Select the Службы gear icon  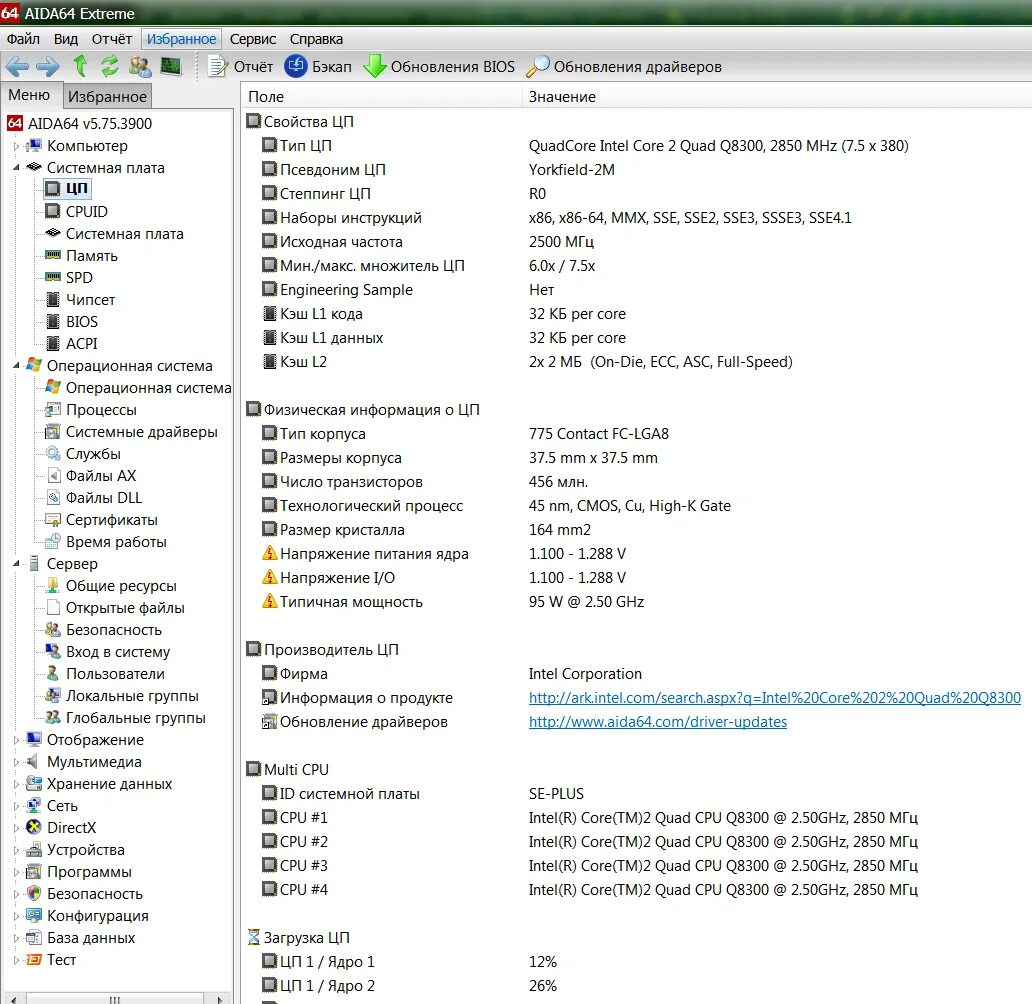tap(53, 454)
